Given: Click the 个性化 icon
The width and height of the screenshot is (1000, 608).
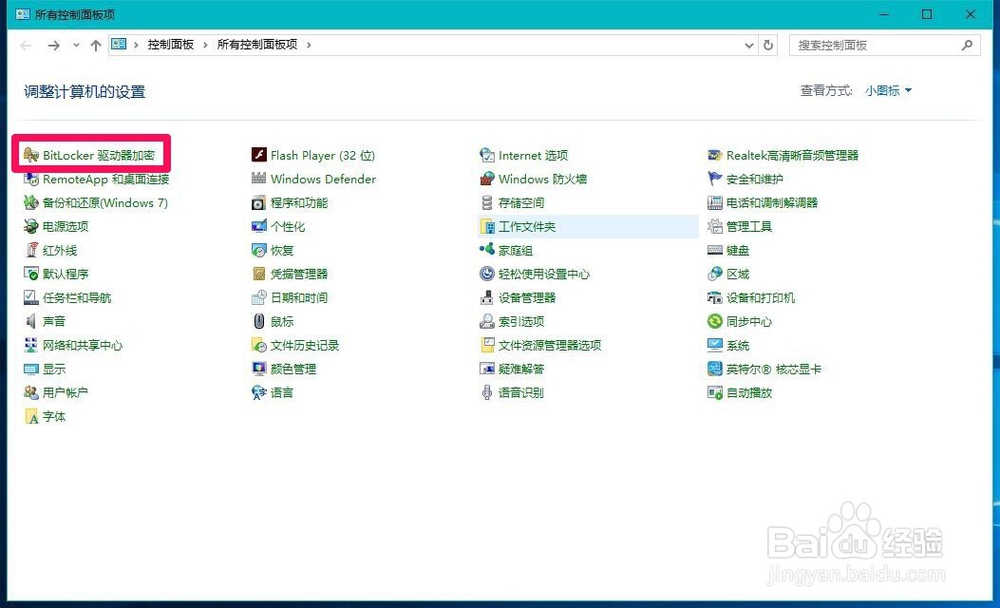Looking at the screenshot, I should 259,226.
